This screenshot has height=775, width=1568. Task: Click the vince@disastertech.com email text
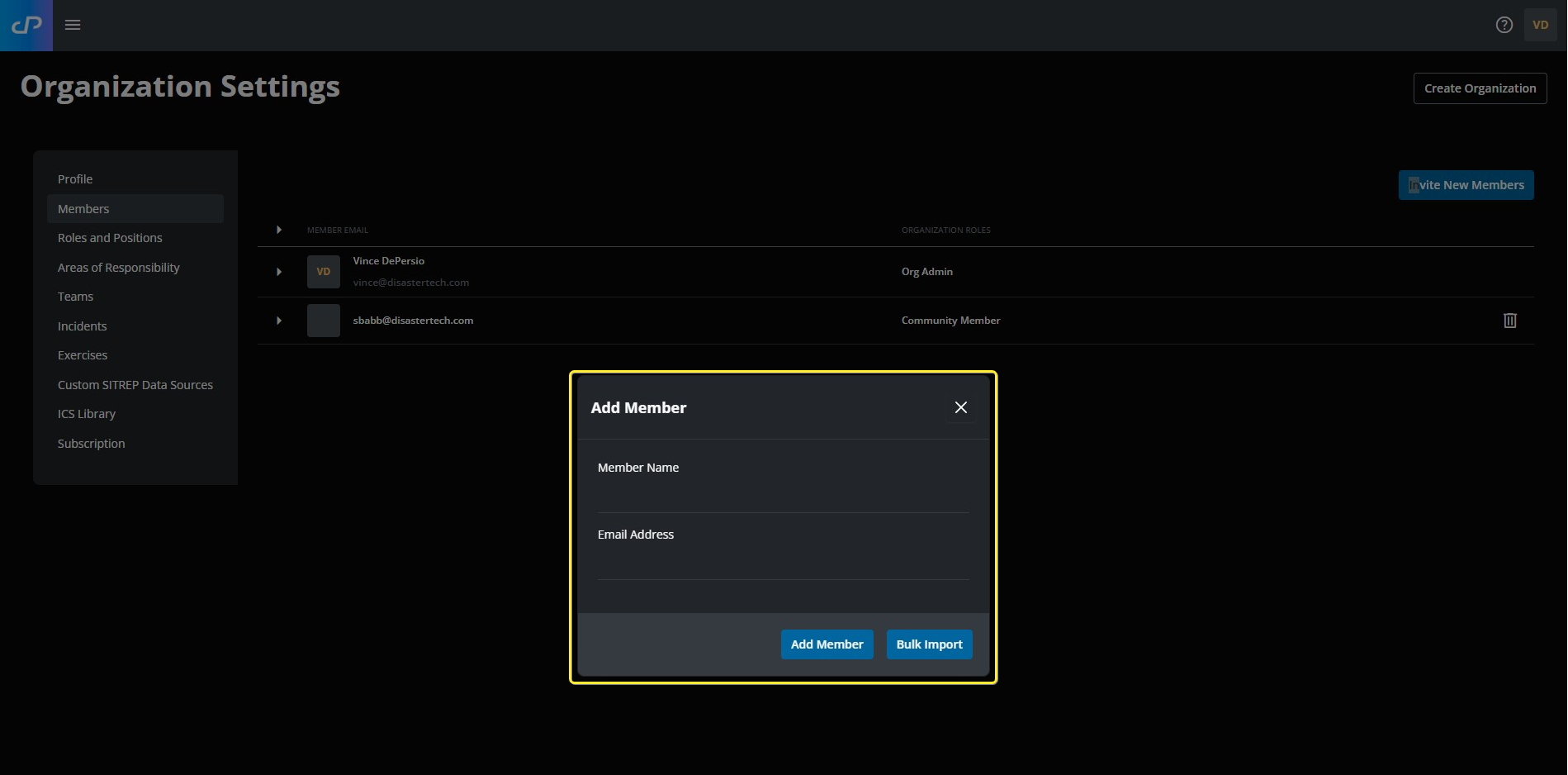pos(411,283)
